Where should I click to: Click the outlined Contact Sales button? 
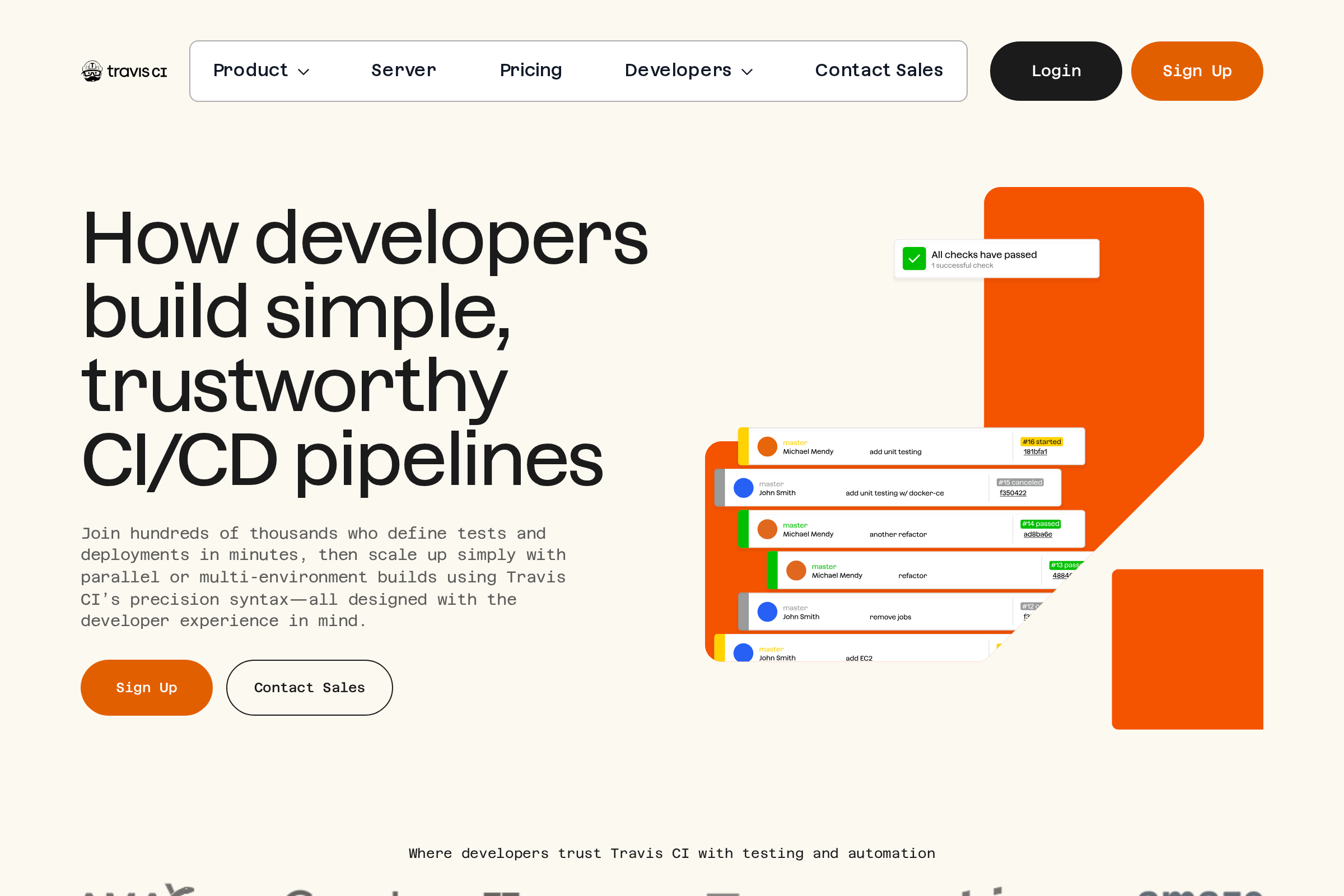click(x=309, y=688)
